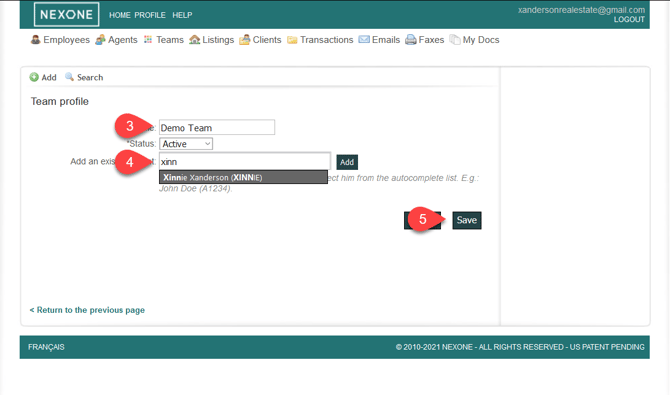Click the Search text in toolbar
The image size is (670, 395).
point(90,77)
